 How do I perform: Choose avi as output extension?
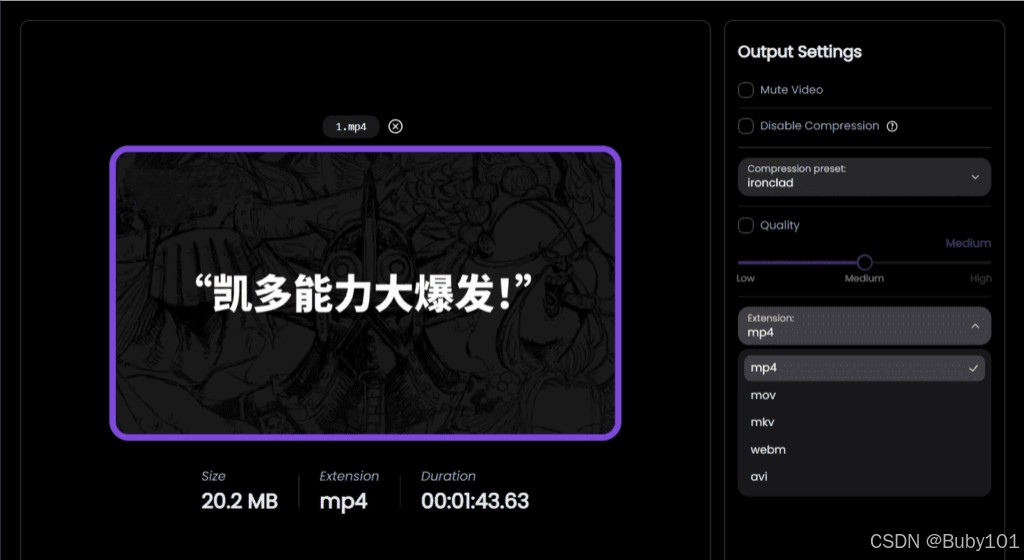pyautogui.click(x=864, y=476)
